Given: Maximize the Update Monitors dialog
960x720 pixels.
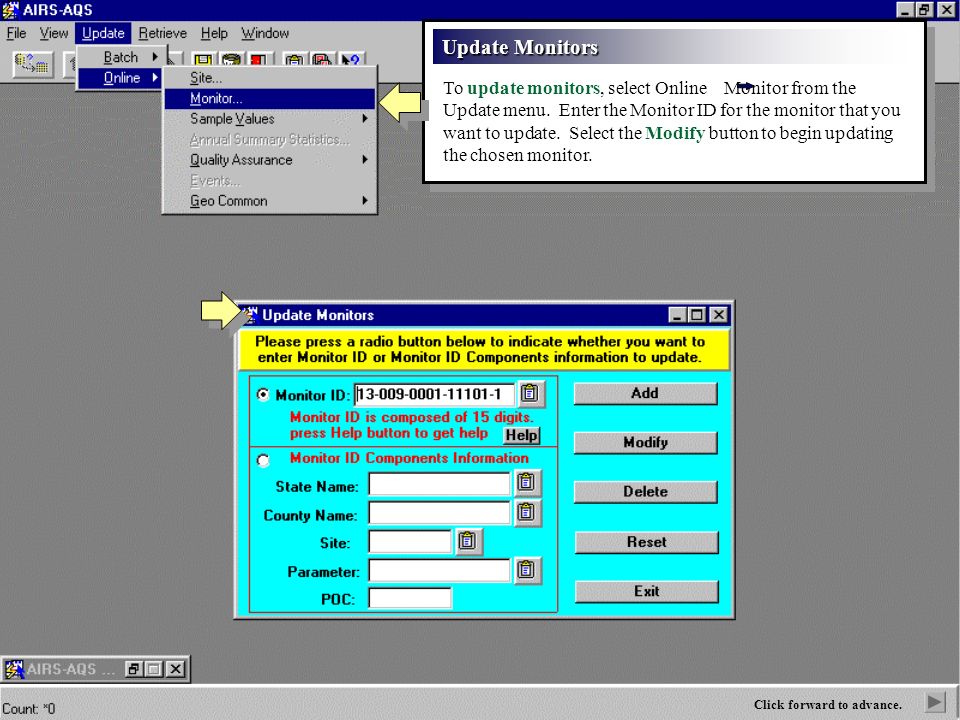Looking at the screenshot, I should pos(697,315).
